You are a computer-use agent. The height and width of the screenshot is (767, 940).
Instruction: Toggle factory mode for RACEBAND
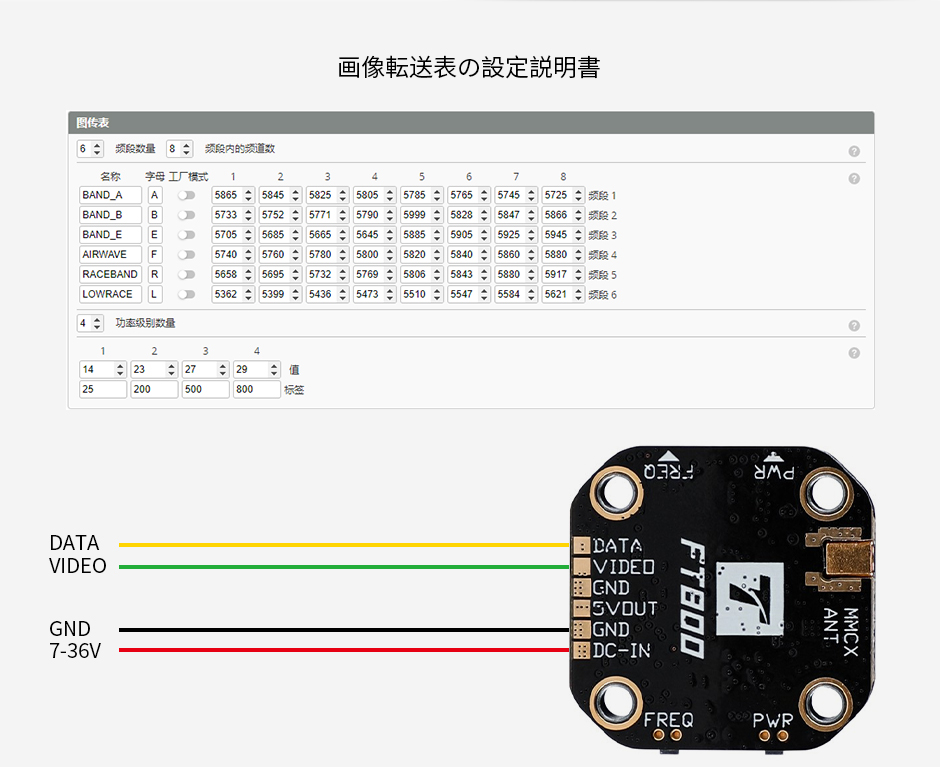186,275
